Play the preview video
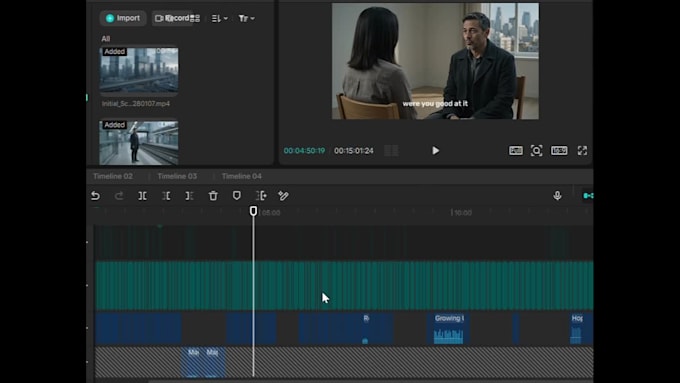 point(435,151)
